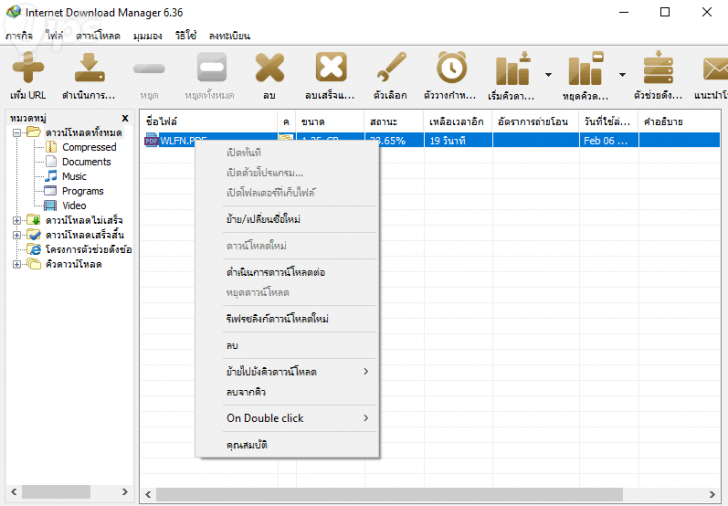This screenshot has height=506, width=728.
Task: Sort by ขนาด column header
Action: [x=330, y=122]
